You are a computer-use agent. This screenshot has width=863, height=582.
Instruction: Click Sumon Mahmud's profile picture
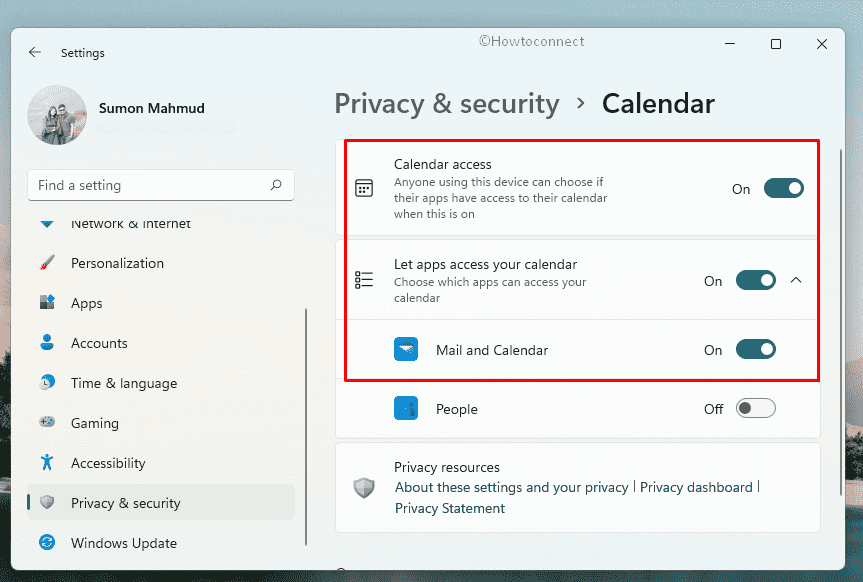coord(57,114)
